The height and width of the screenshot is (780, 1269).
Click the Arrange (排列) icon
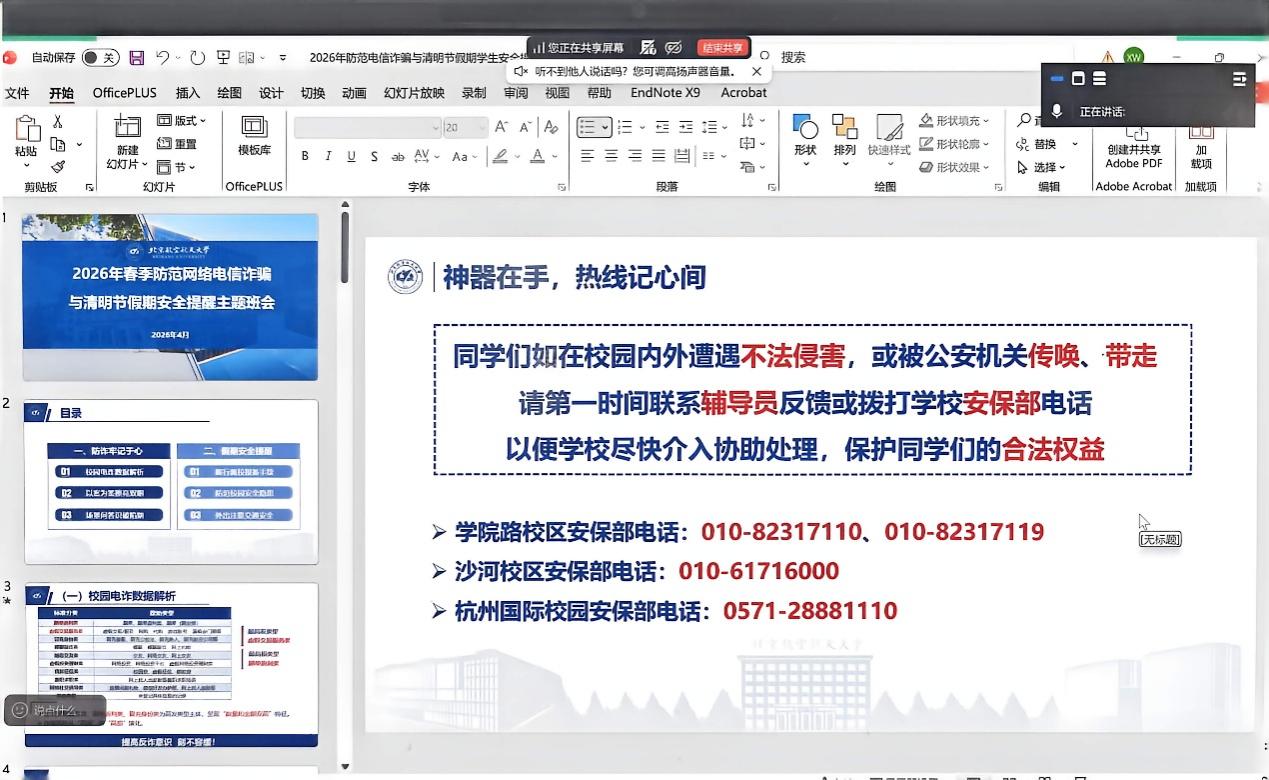pyautogui.click(x=844, y=127)
